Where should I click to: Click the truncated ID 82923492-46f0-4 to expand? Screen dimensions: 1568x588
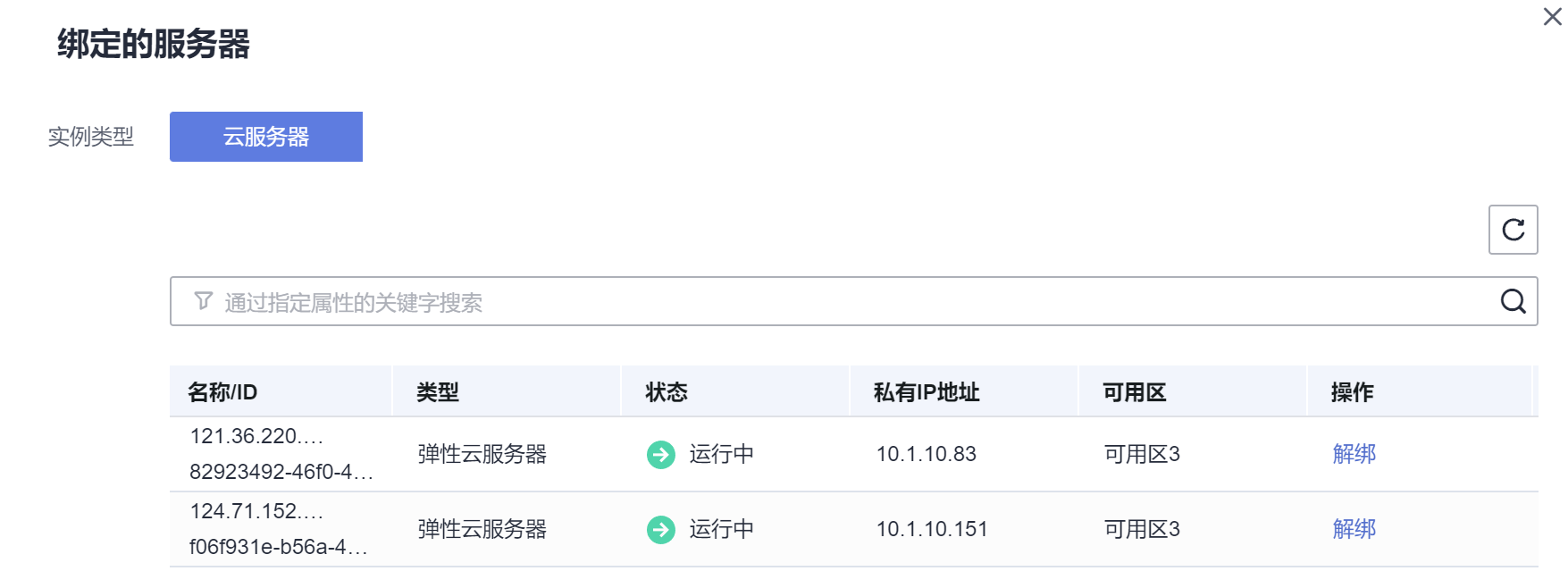pyautogui.click(x=281, y=473)
